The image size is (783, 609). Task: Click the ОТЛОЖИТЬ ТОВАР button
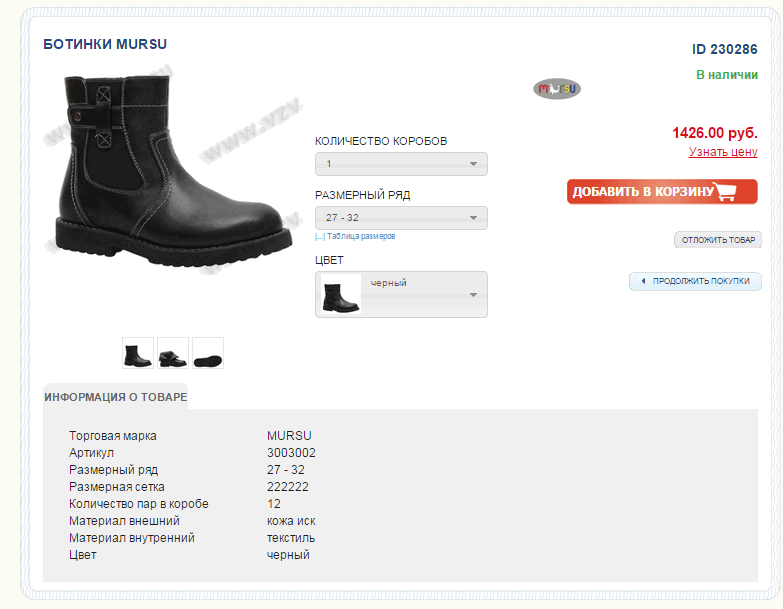(718, 240)
